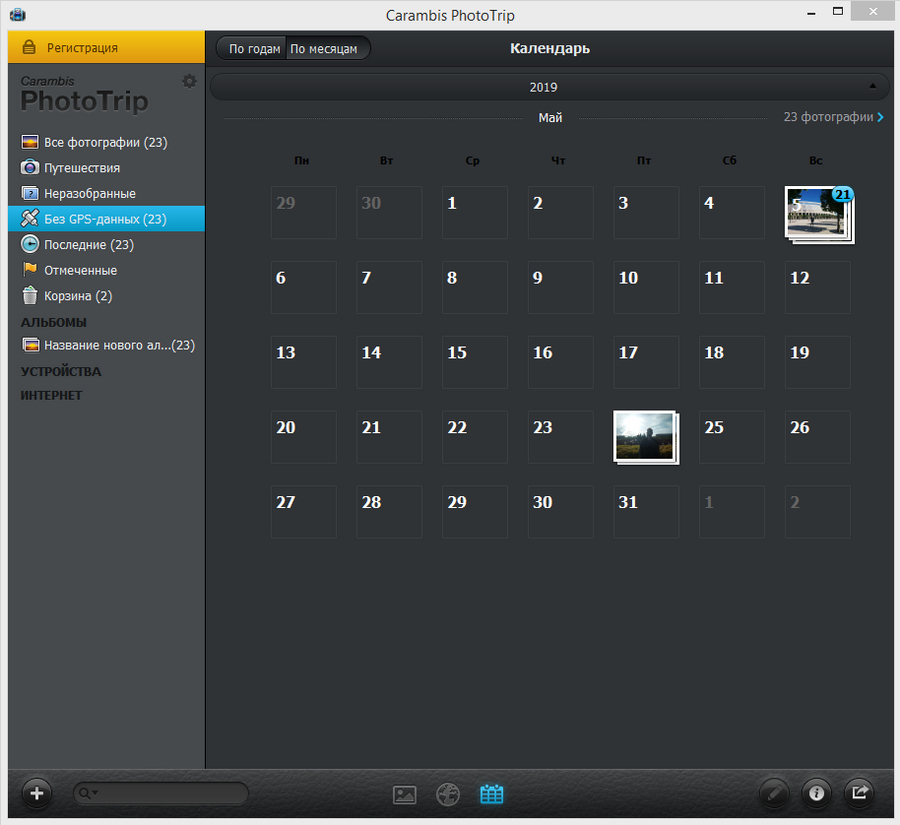Click the search input field
This screenshot has height=825, width=900.
pos(161,793)
